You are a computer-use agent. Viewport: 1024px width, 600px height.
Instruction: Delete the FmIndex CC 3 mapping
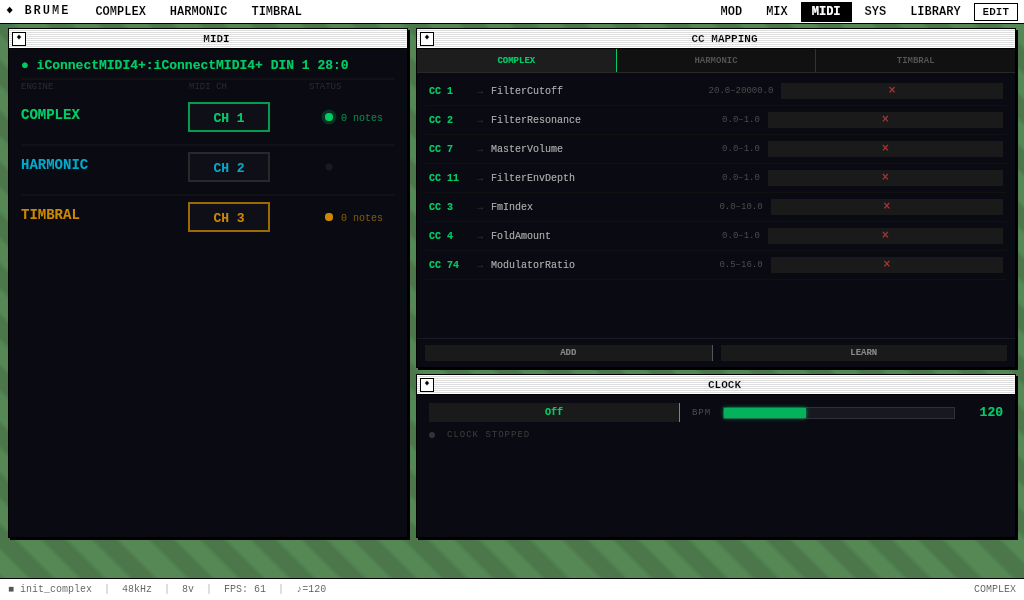pyautogui.click(x=888, y=207)
